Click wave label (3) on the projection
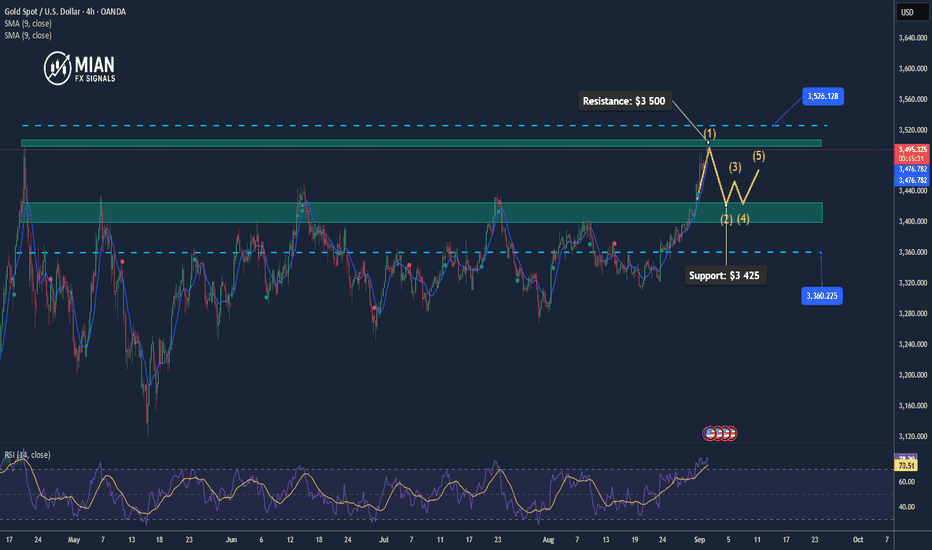 tap(735, 167)
